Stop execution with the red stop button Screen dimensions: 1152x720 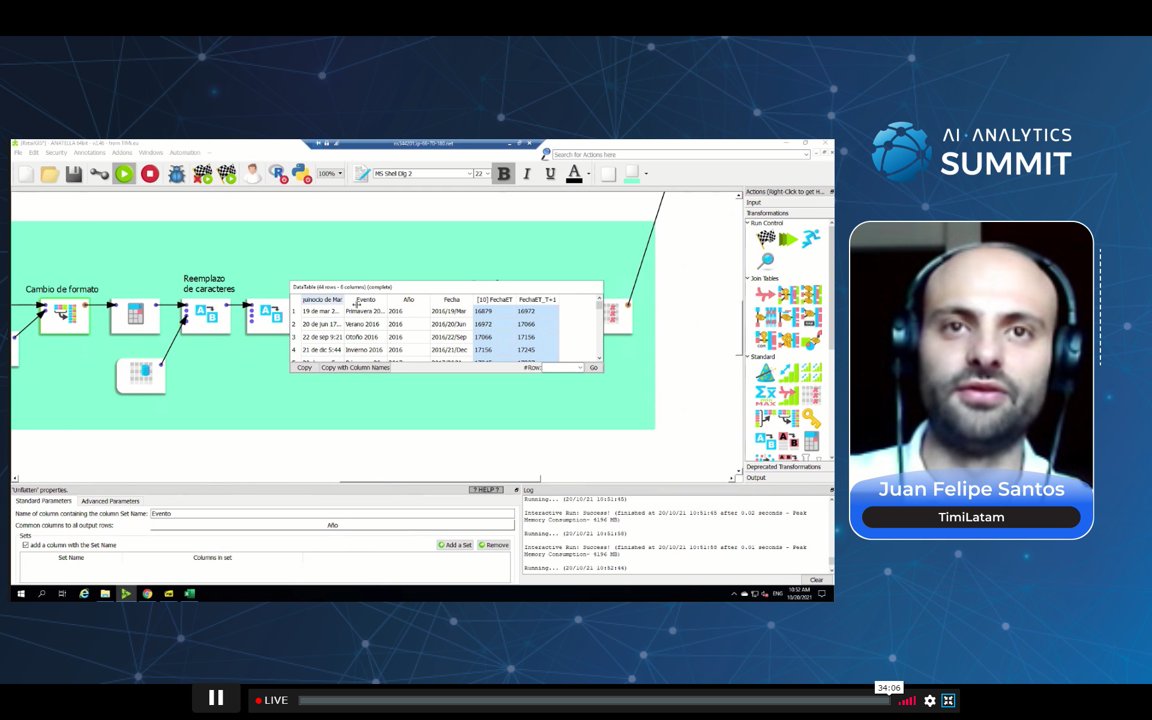[150, 174]
